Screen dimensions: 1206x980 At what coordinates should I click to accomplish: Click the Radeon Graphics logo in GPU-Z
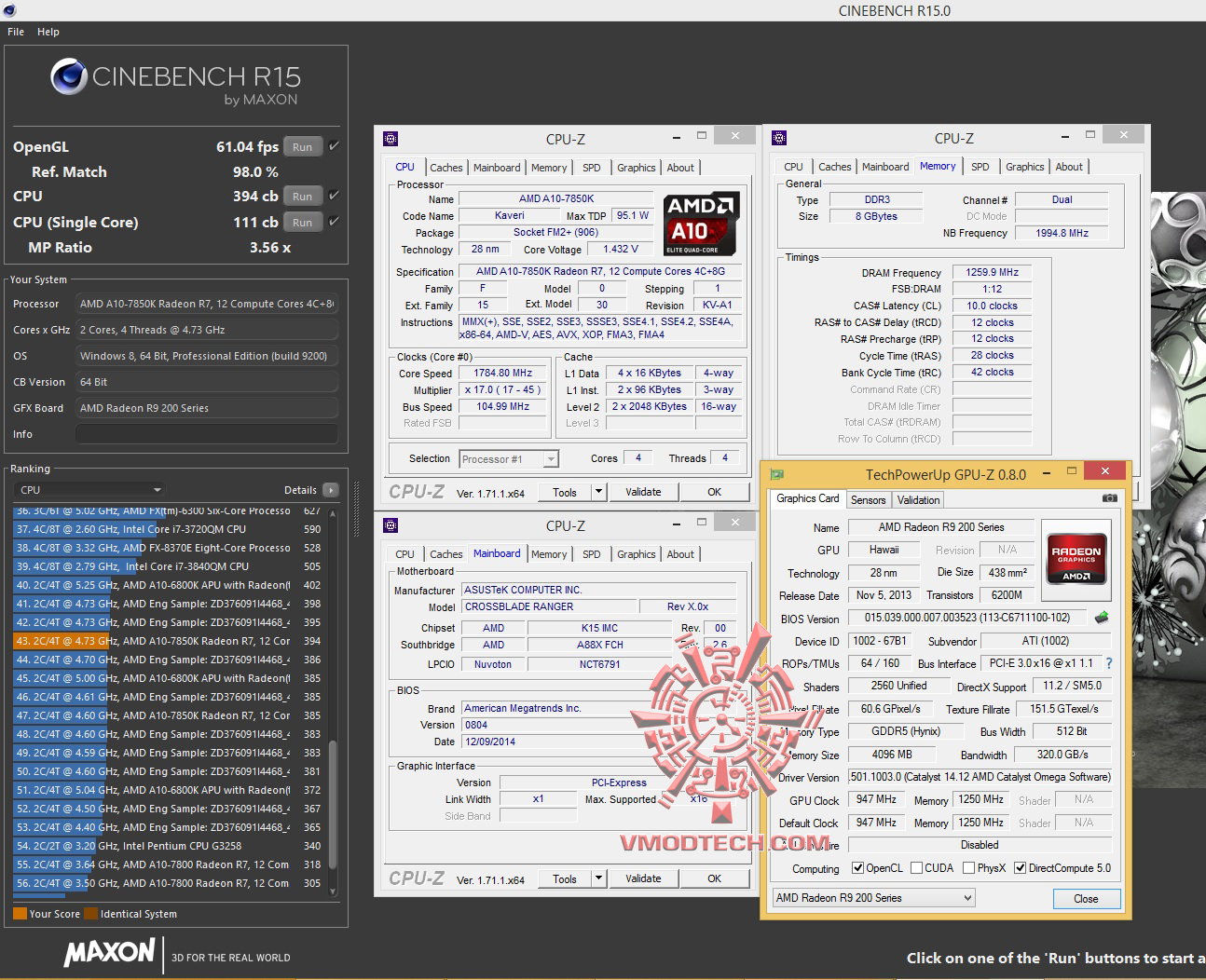point(1076,558)
